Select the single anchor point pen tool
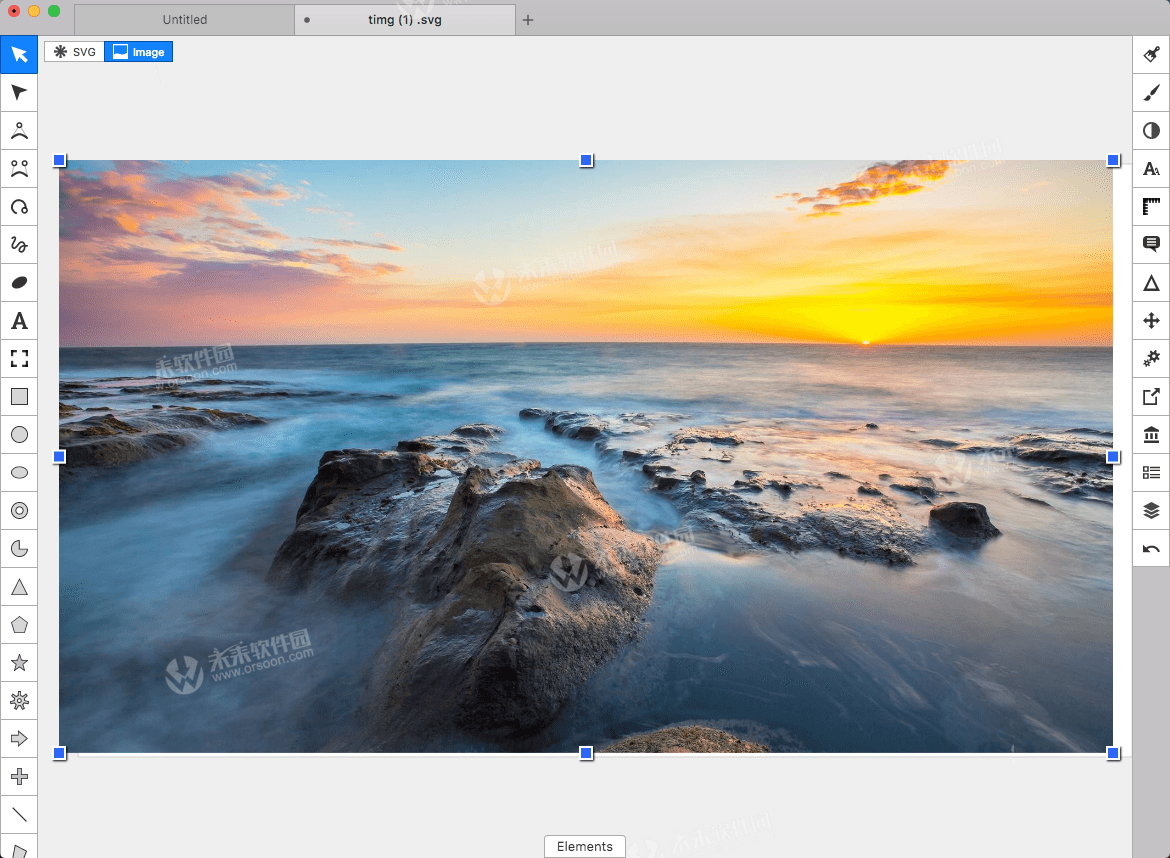Screen dimensions: 1170x858 click(19, 131)
